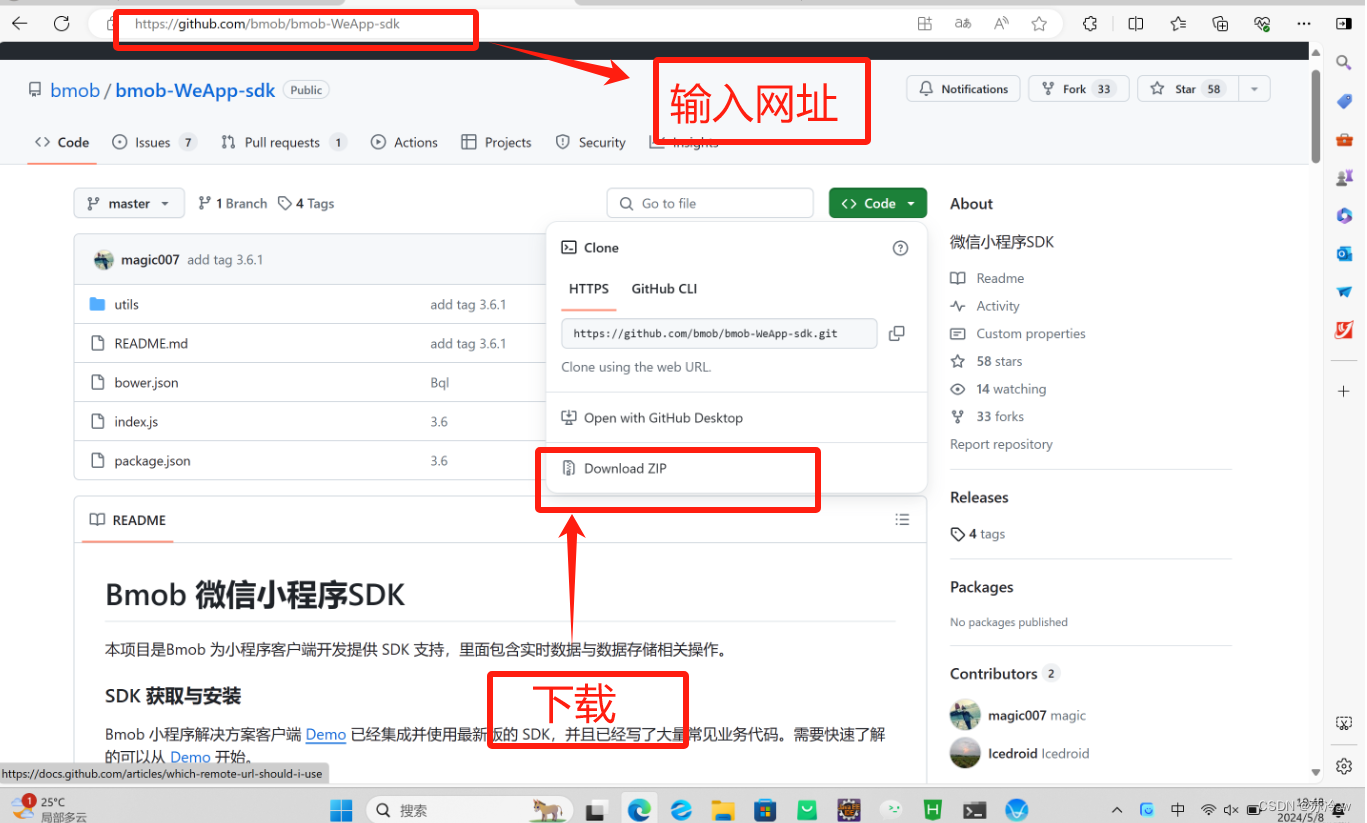The height and width of the screenshot is (823, 1367).
Task: Open the README.md file
Action: coord(151,343)
